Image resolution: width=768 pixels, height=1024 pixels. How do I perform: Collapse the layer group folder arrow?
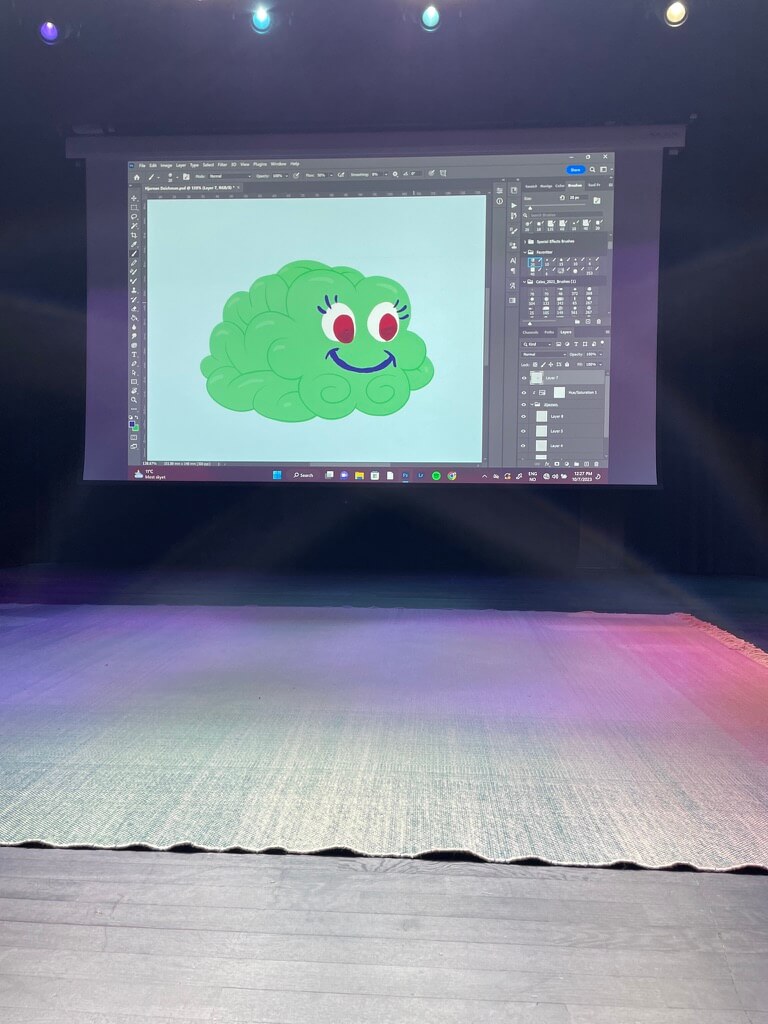click(x=533, y=405)
